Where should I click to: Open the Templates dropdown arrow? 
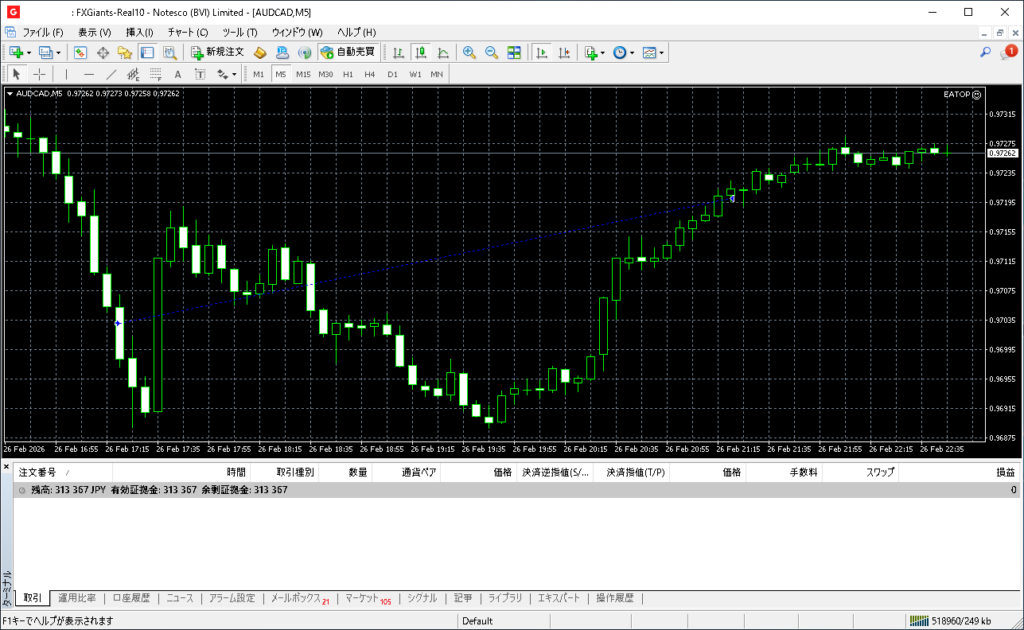(662, 52)
